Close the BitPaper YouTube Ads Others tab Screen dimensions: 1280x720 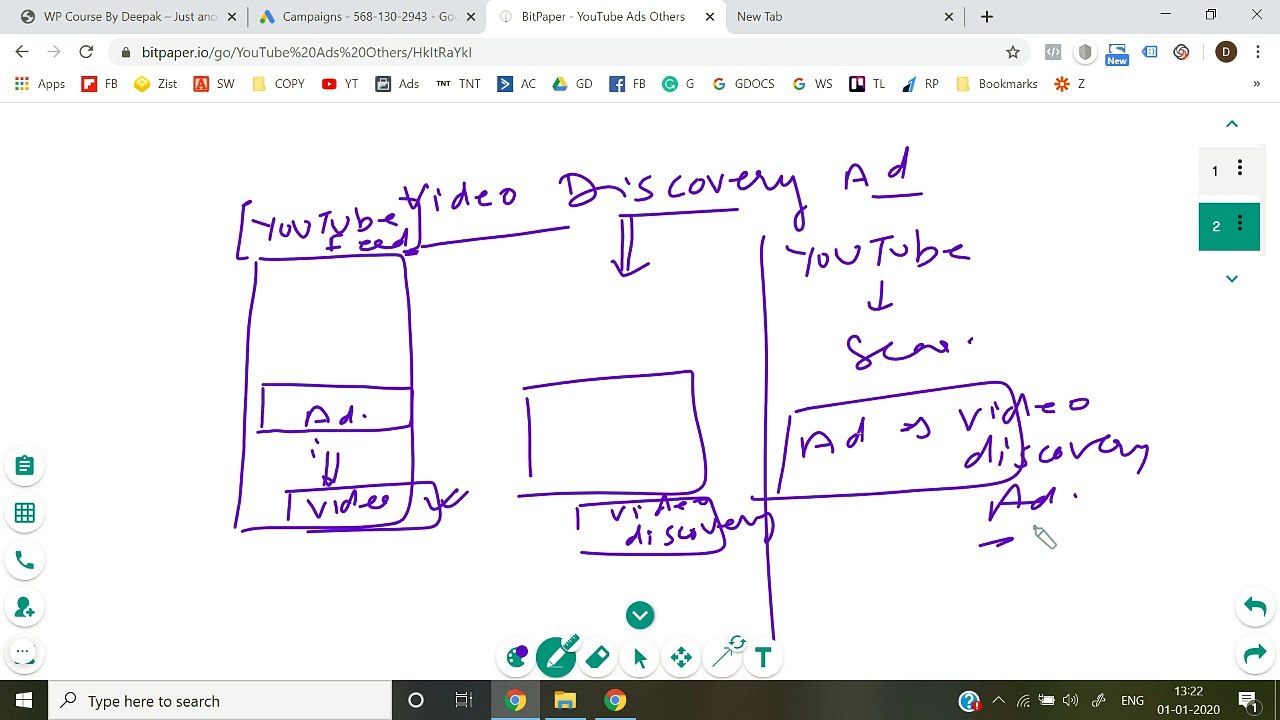[710, 16]
